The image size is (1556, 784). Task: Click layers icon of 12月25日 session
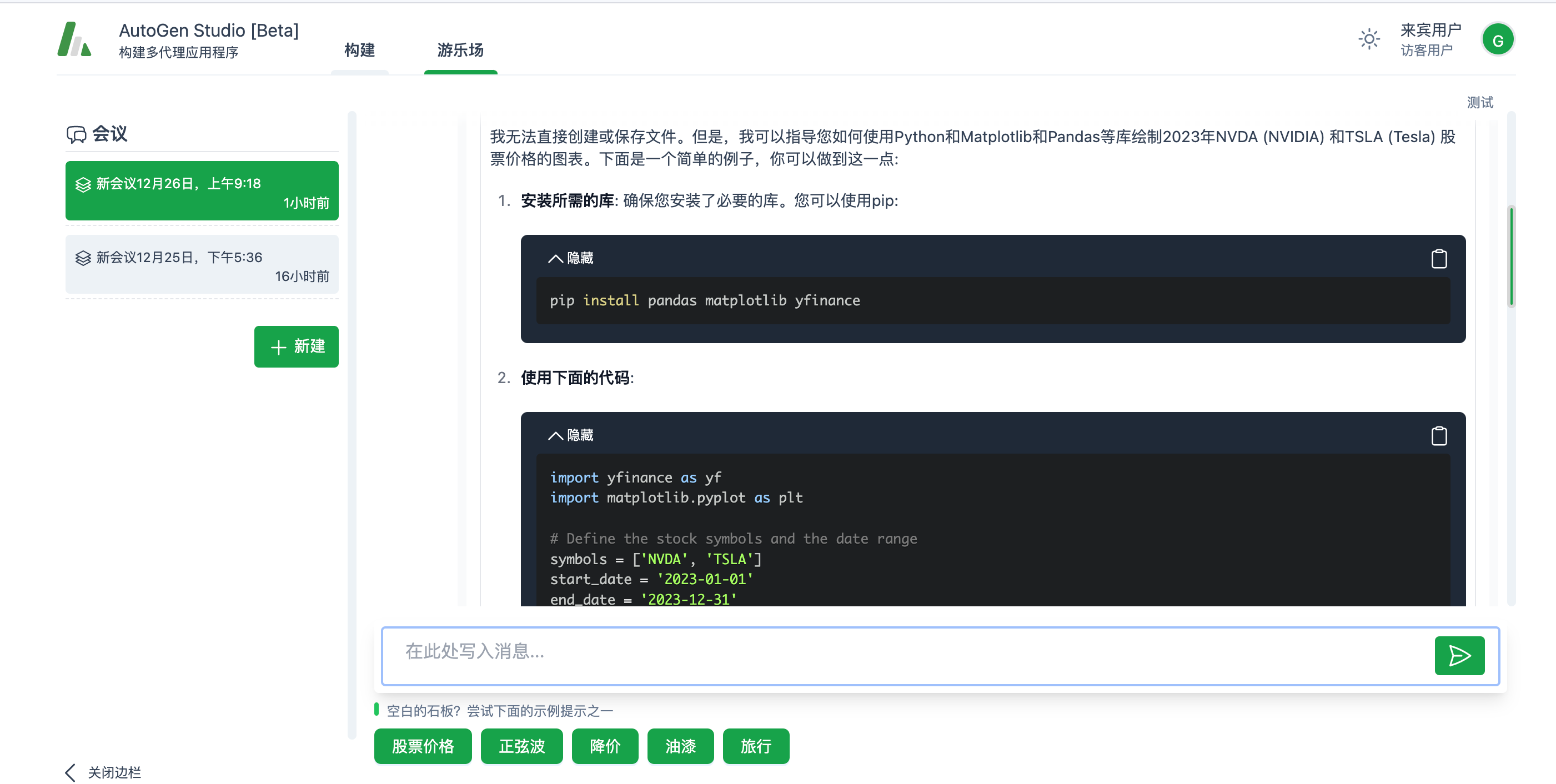tap(83, 258)
